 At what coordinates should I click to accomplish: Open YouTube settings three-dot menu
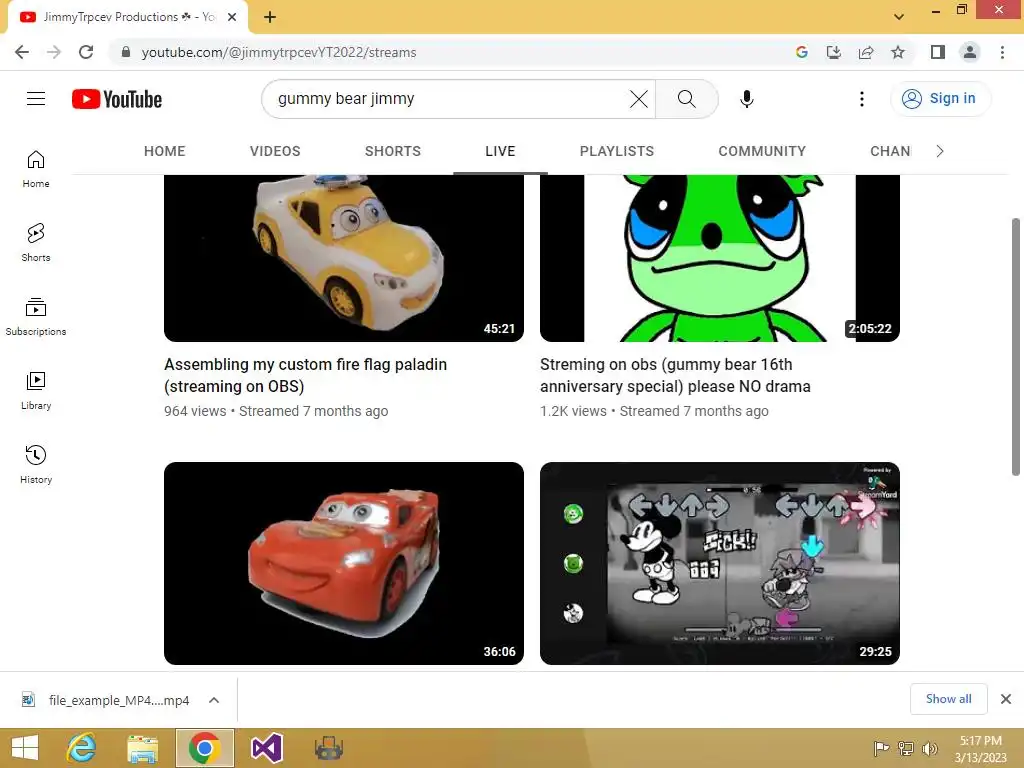[862, 99]
